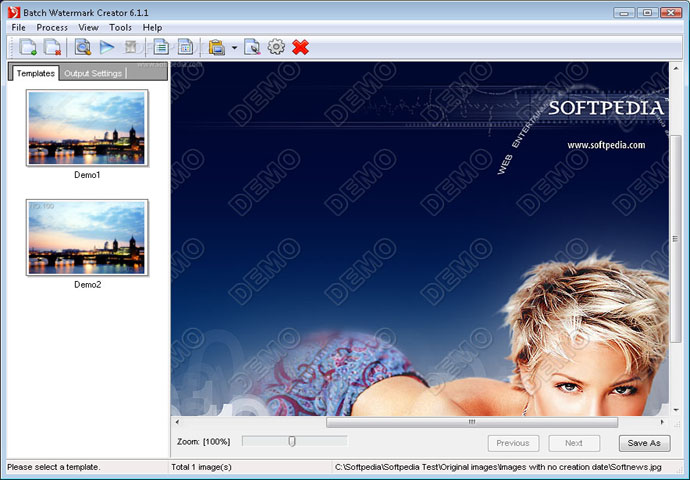690x480 pixels.
Task: Click the add new image toolbar icon
Action: pyautogui.click(x=28, y=47)
